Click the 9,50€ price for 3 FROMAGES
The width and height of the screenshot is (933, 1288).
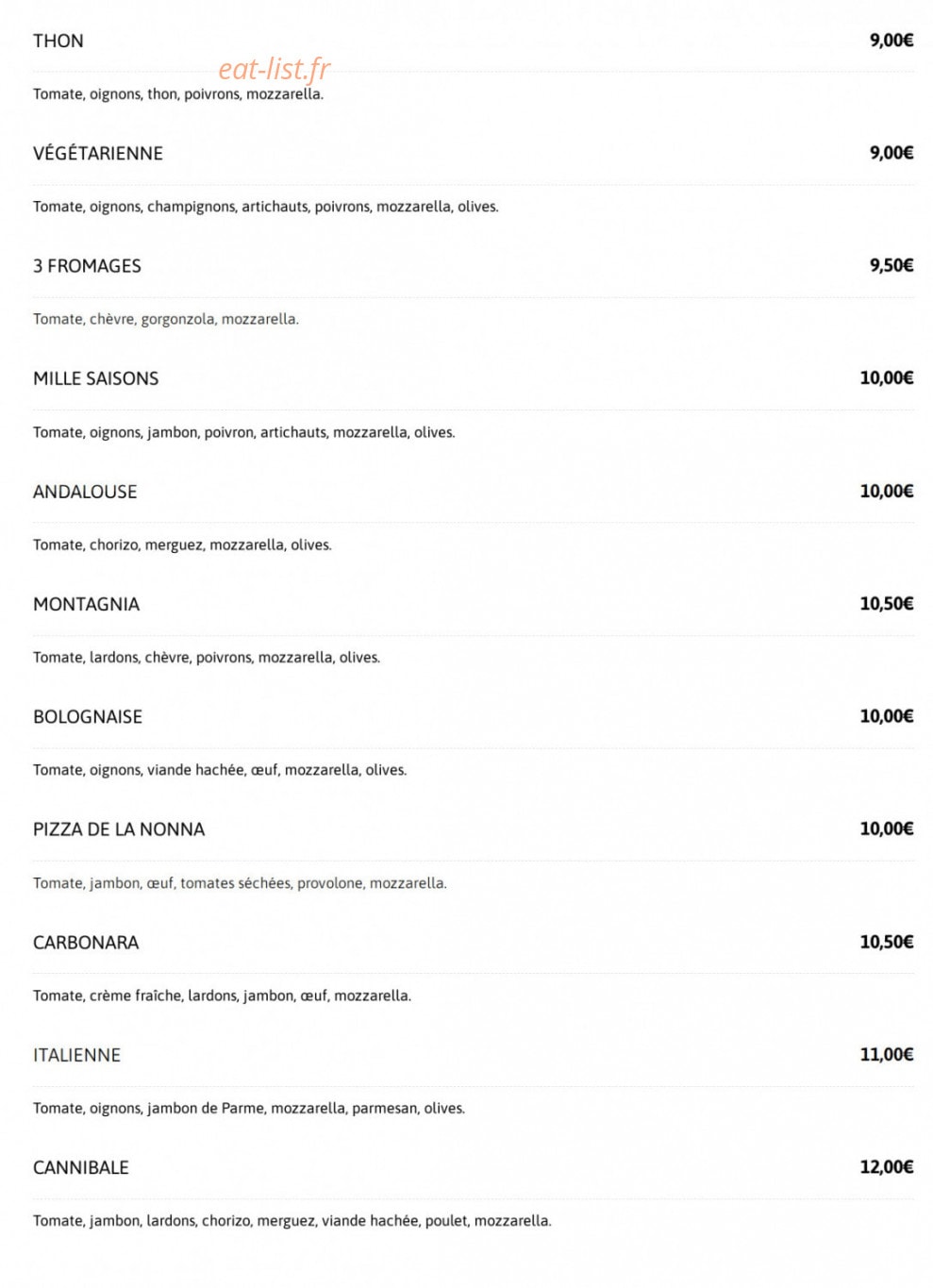(x=891, y=265)
